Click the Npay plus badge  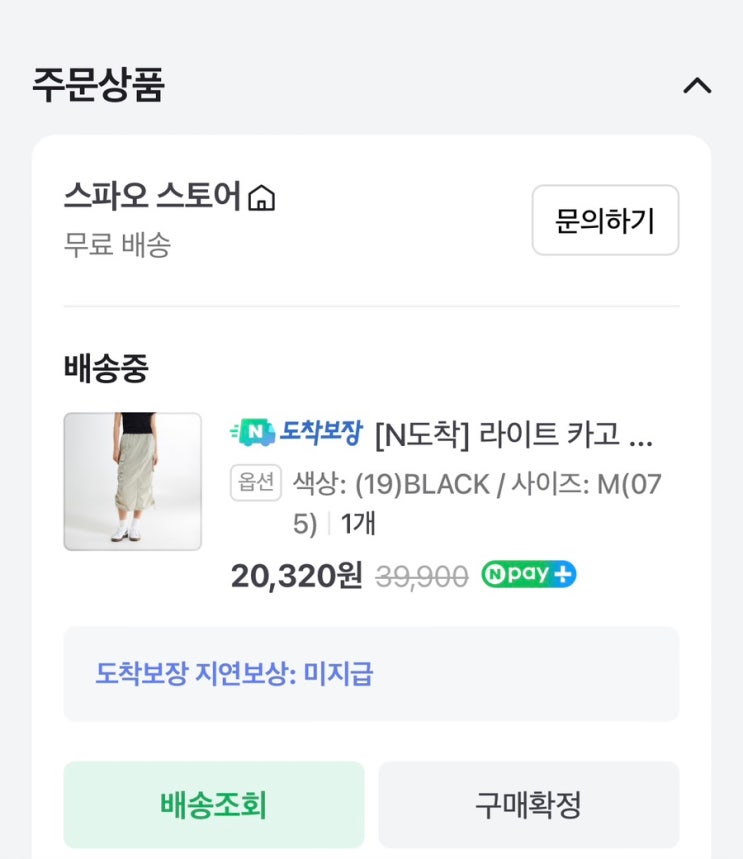(528, 575)
